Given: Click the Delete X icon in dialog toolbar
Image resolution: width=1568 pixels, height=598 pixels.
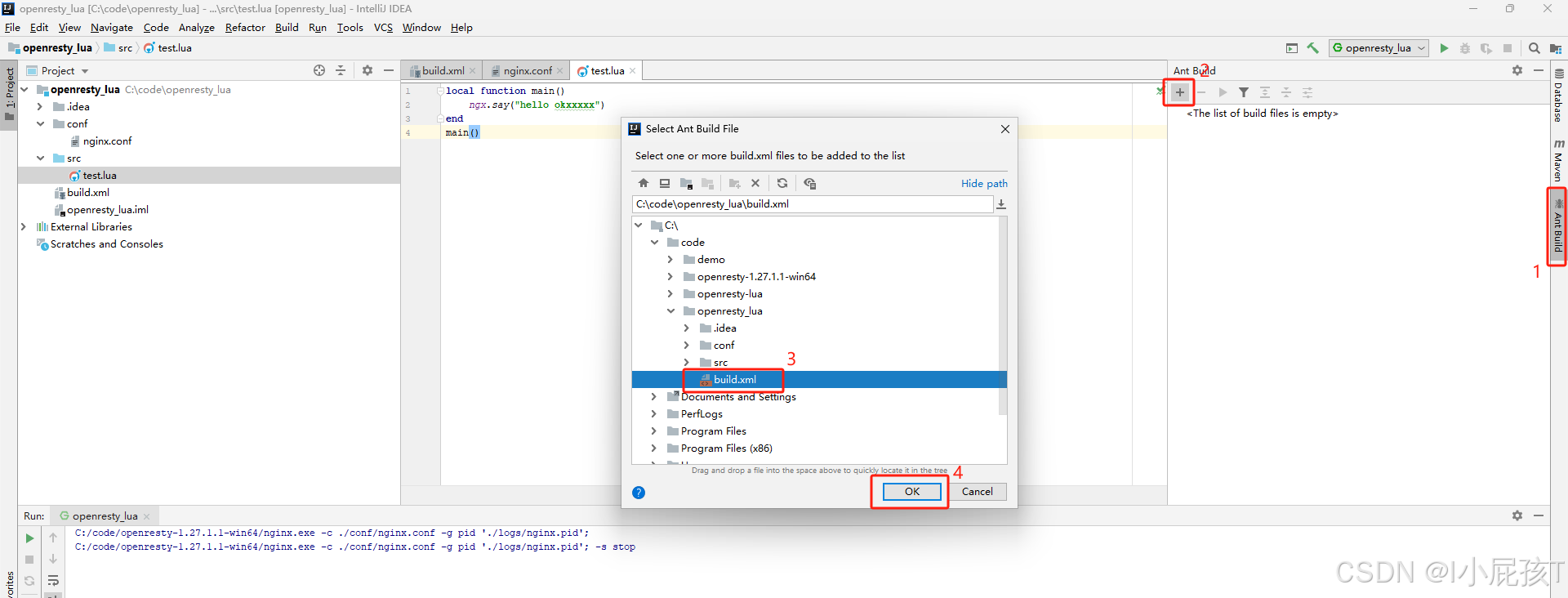Looking at the screenshot, I should pos(755,183).
